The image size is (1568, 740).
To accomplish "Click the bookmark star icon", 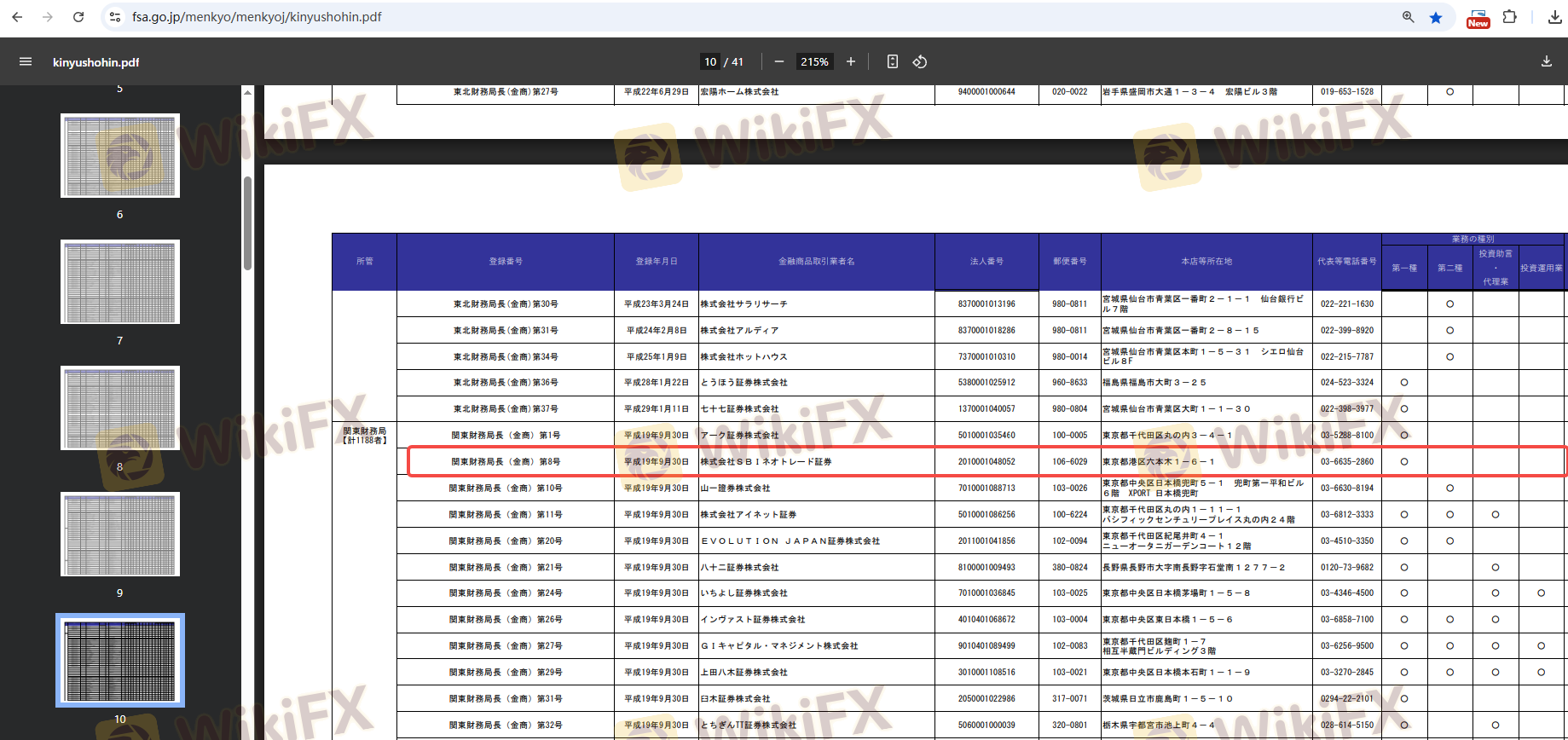I will click(1436, 17).
